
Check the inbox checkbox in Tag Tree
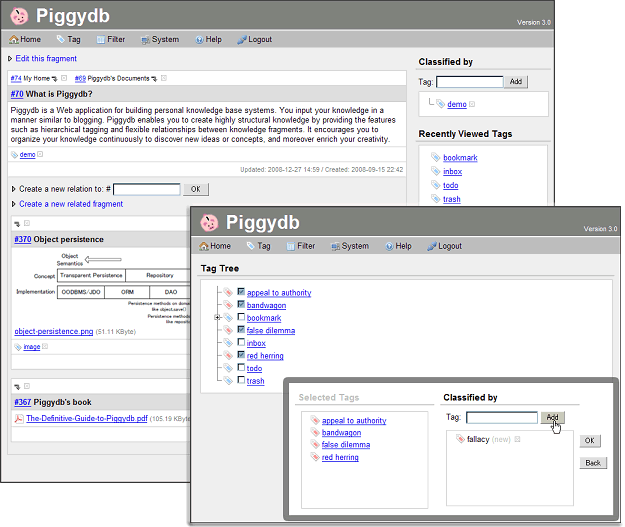[x=241, y=342]
